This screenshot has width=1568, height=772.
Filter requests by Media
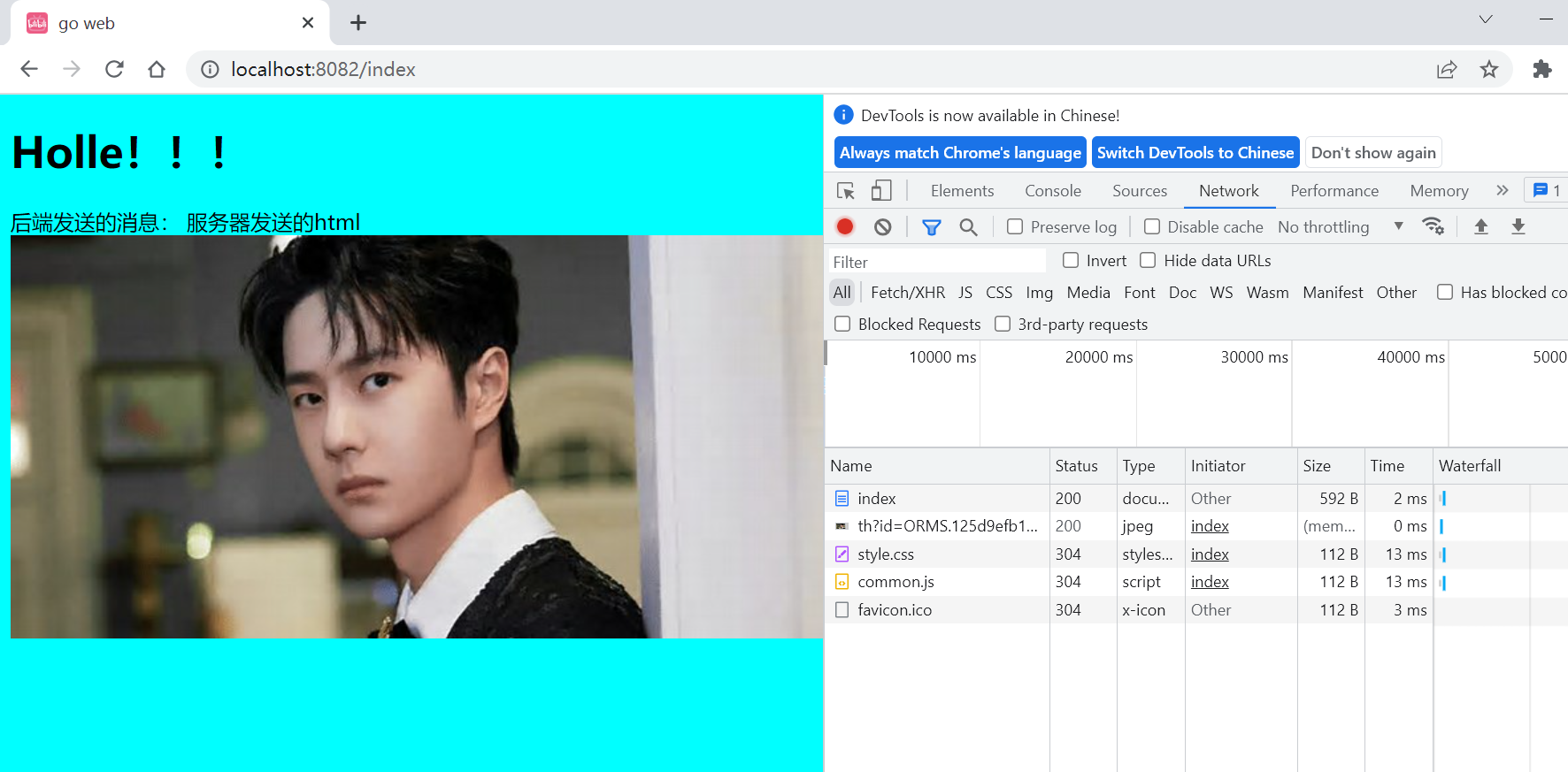pos(1088,293)
